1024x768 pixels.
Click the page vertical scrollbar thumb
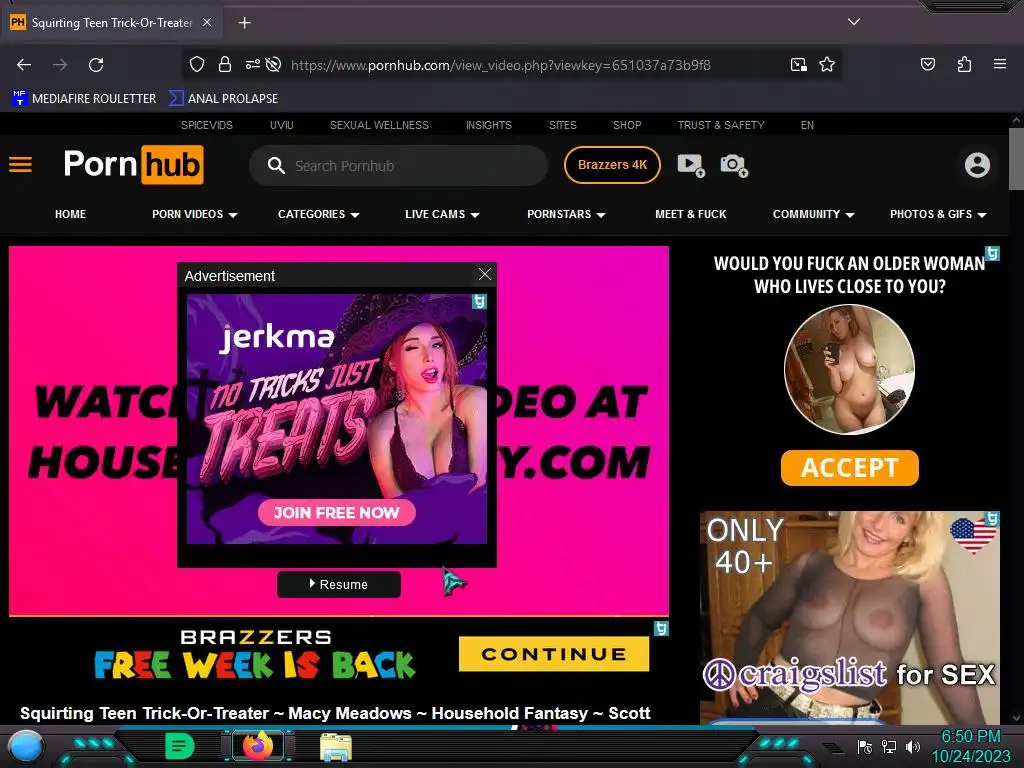(x=1016, y=159)
